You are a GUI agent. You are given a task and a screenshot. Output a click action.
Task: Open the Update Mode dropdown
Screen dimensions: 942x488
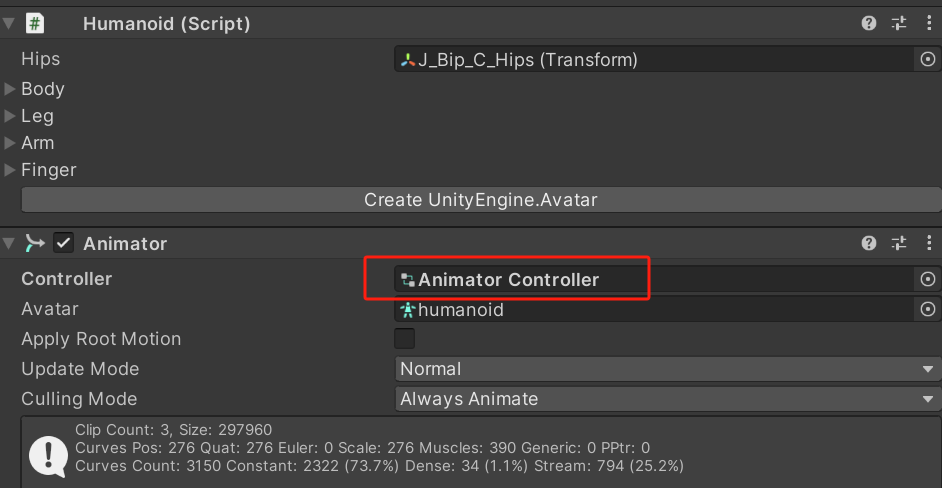(x=668, y=368)
